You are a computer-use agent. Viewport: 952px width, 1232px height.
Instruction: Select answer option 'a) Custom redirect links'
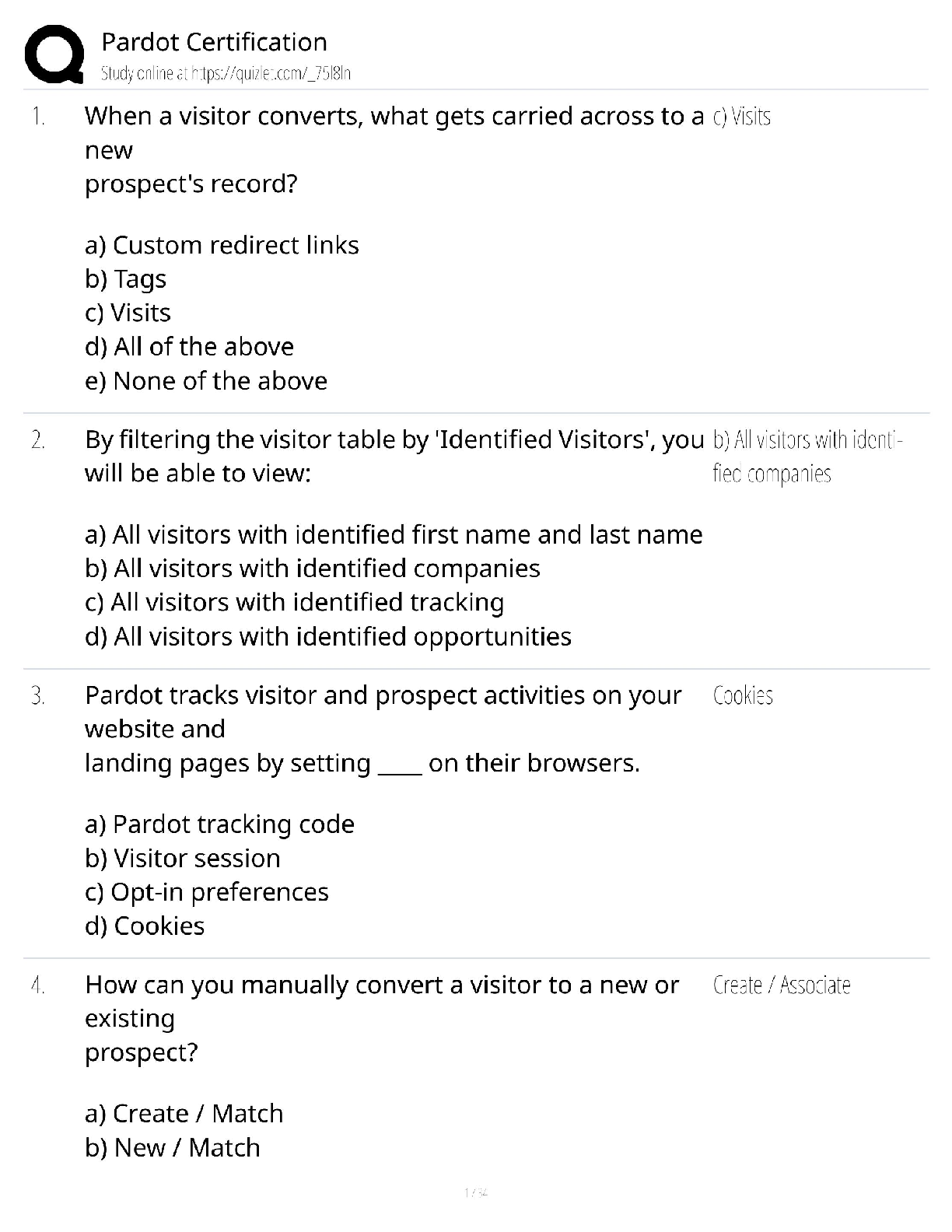[x=222, y=245]
